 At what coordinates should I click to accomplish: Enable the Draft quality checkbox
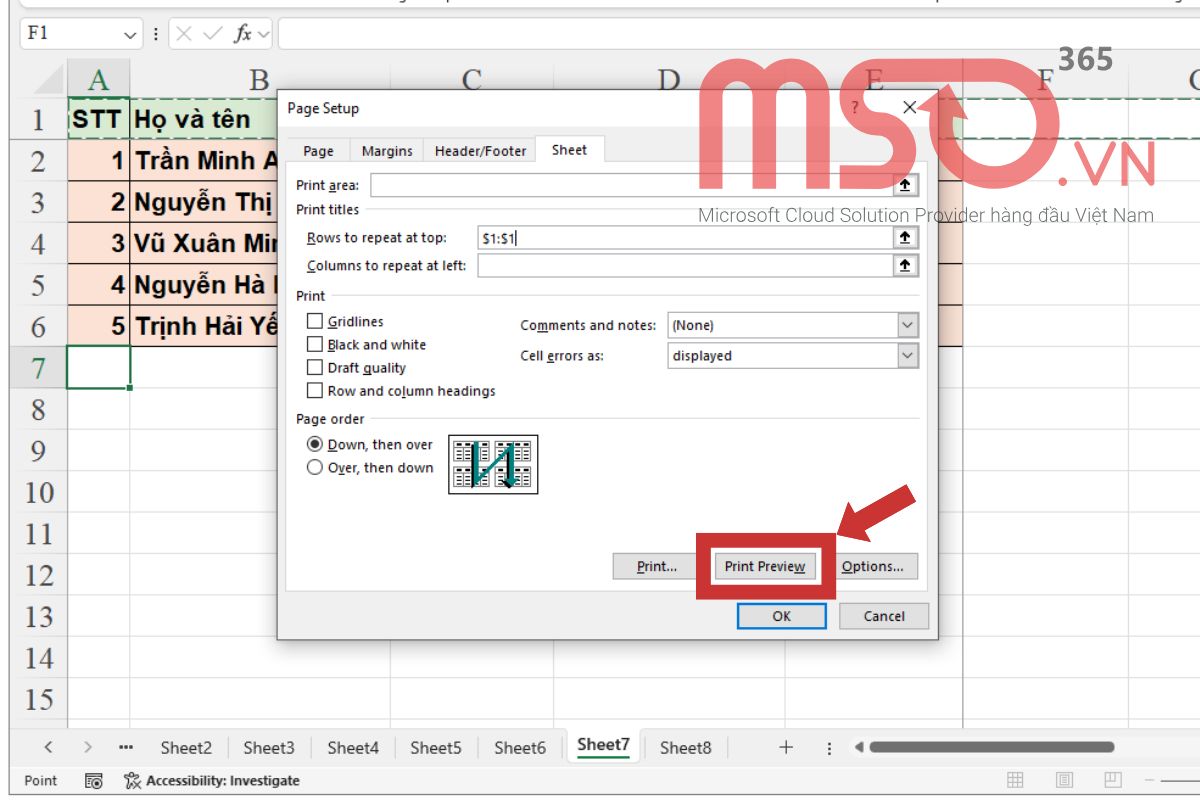tap(315, 367)
